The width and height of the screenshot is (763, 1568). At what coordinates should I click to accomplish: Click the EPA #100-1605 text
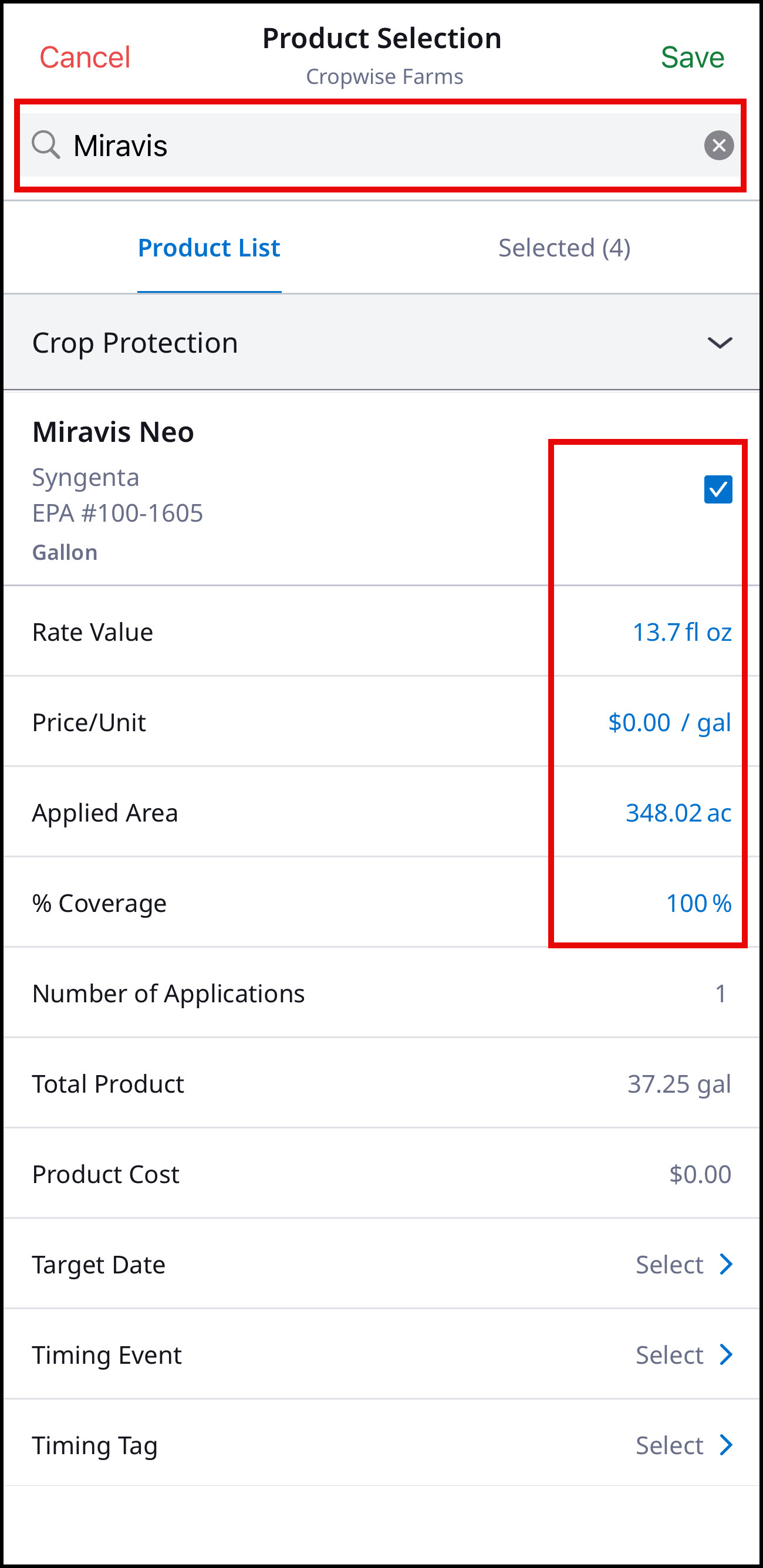pos(117,513)
